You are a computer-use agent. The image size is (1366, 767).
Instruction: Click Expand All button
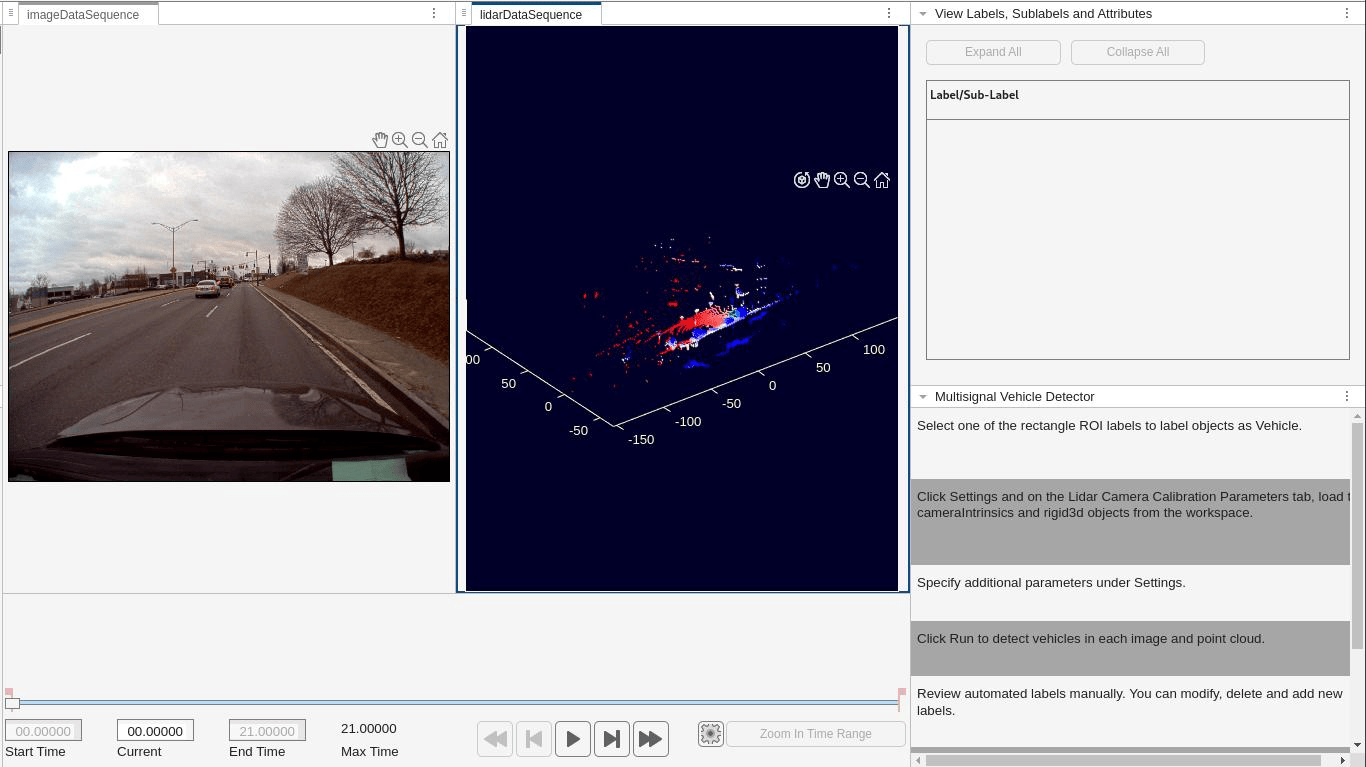[x=993, y=52]
